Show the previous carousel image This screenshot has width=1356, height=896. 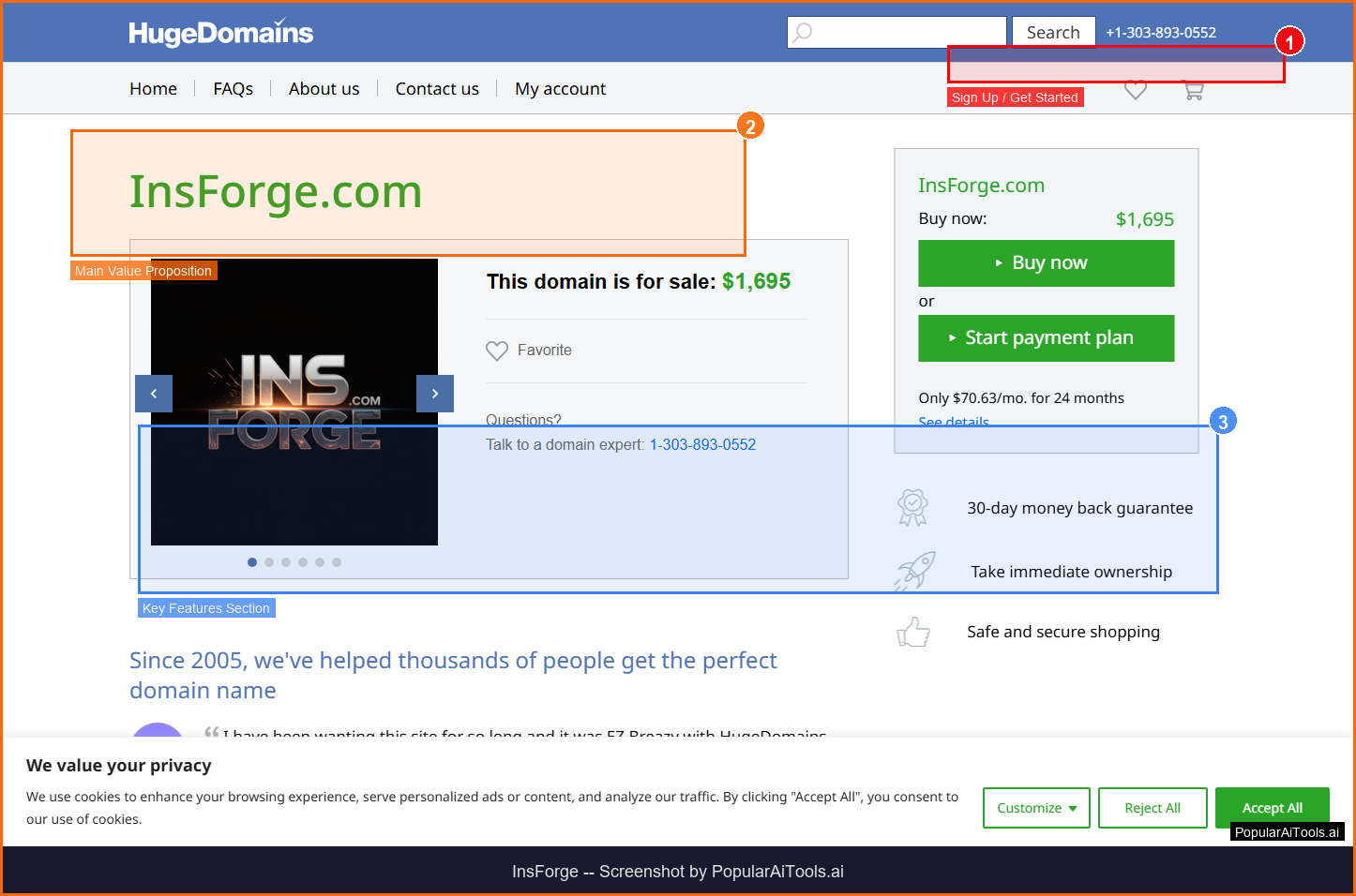coord(154,394)
